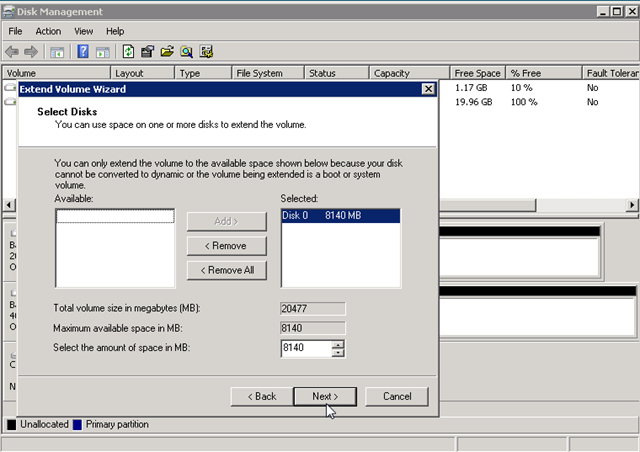Click the settings list toolbar icon

click(x=206, y=52)
